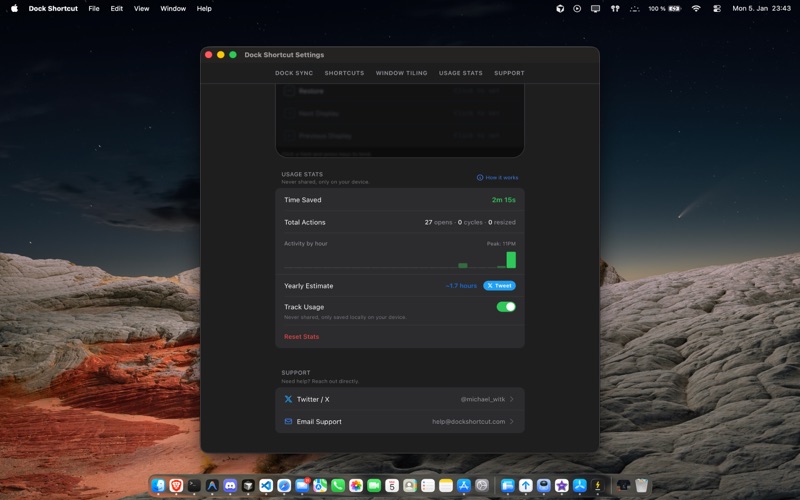Viewport: 800px width, 500px height.
Task: Open the File menu
Action: (x=94, y=9)
